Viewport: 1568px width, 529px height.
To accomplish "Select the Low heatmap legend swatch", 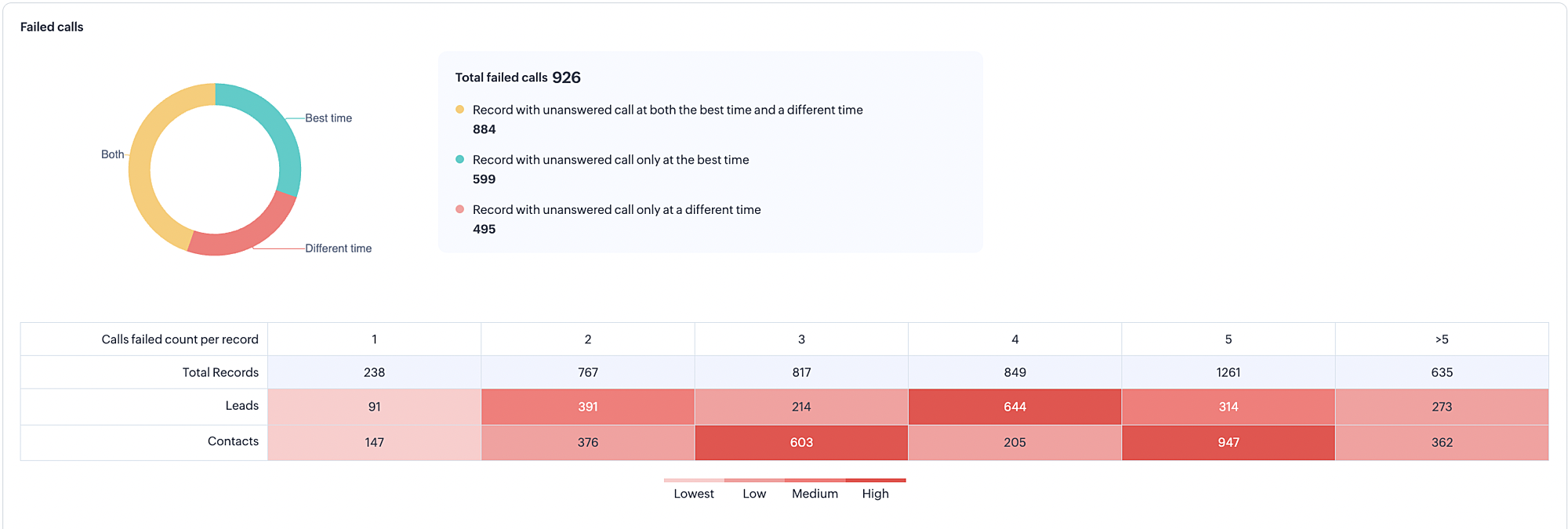I will coord(754,480).
